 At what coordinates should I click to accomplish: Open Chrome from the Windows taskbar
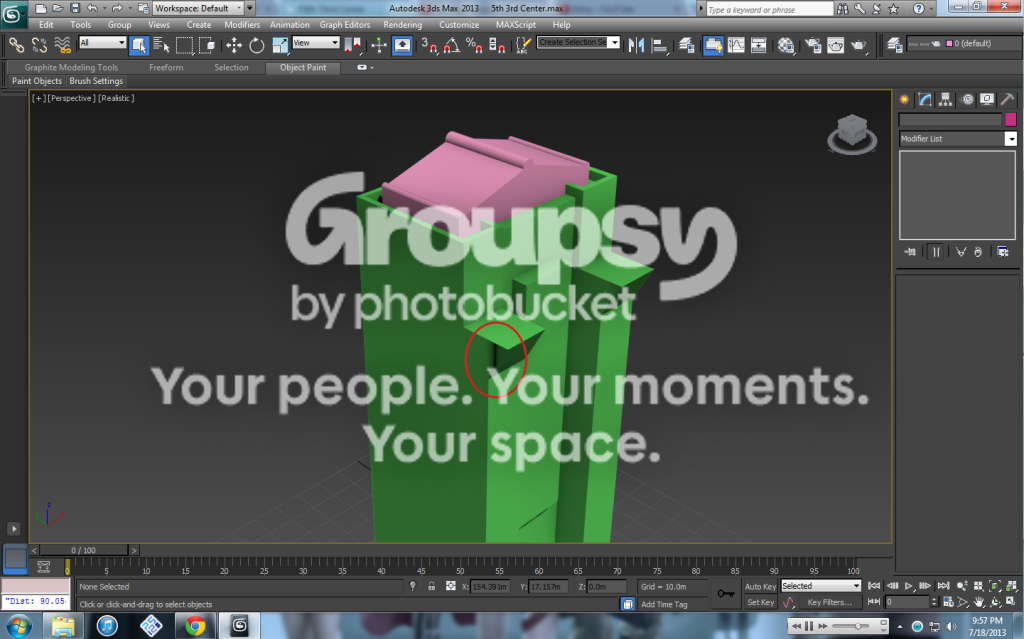point(195,626)
